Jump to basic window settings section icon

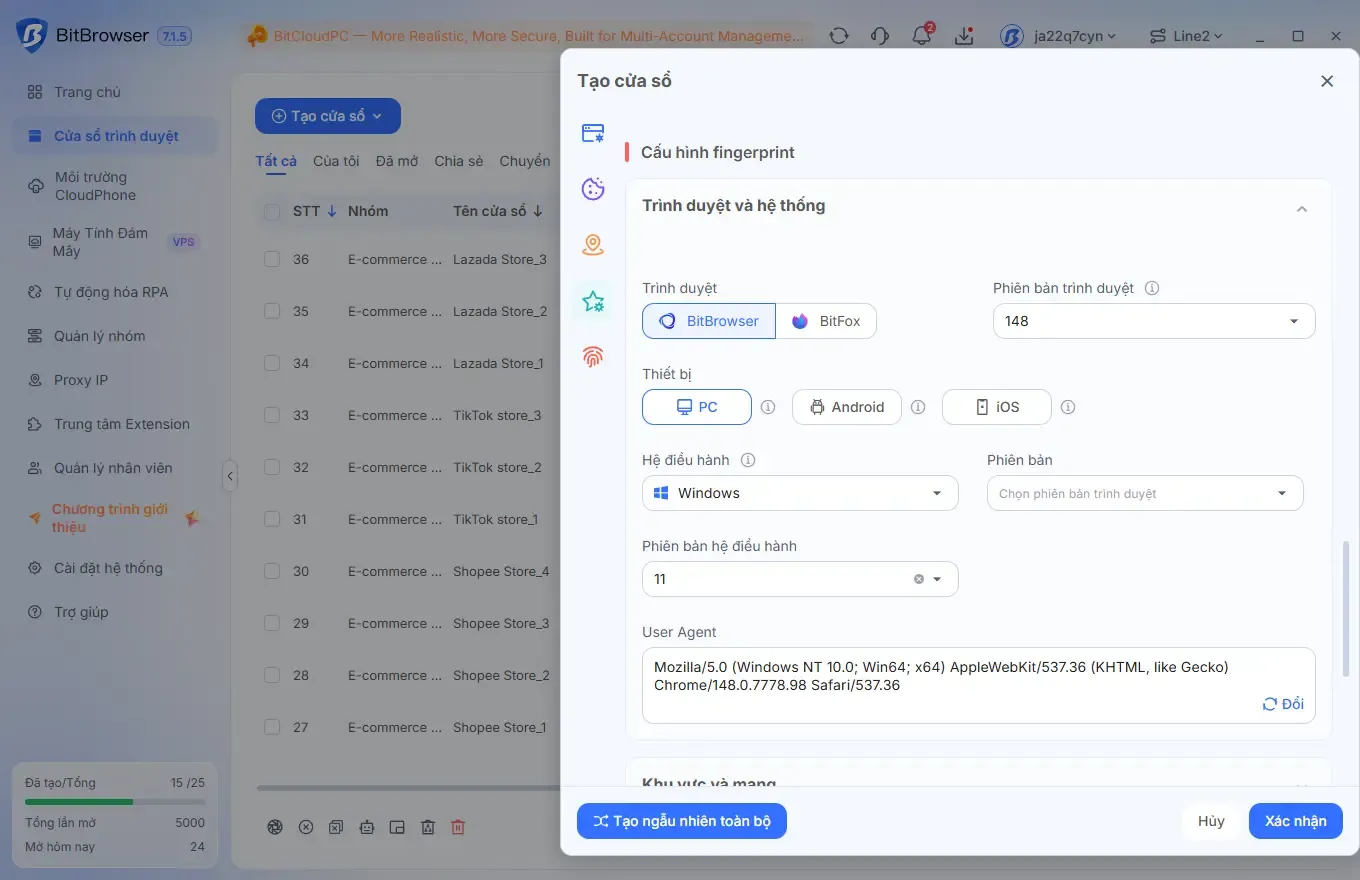tap(593, 133)
